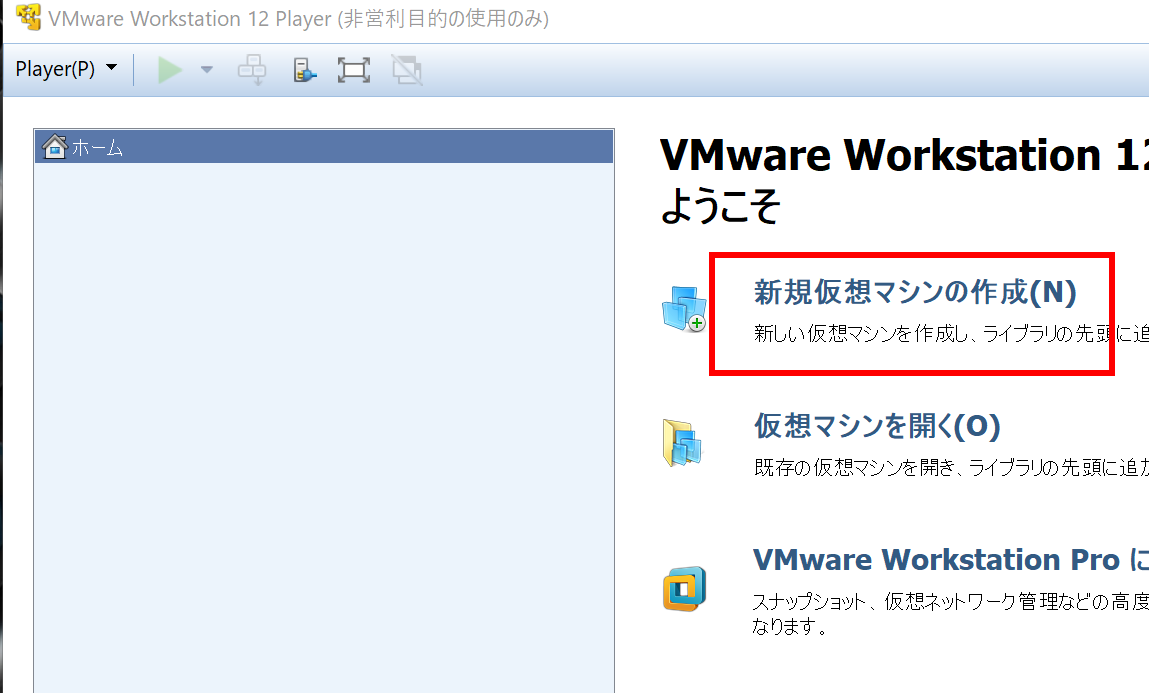
Task: Click the VMware Workstation Pro upgrade icon
Action: pos(684,588)
